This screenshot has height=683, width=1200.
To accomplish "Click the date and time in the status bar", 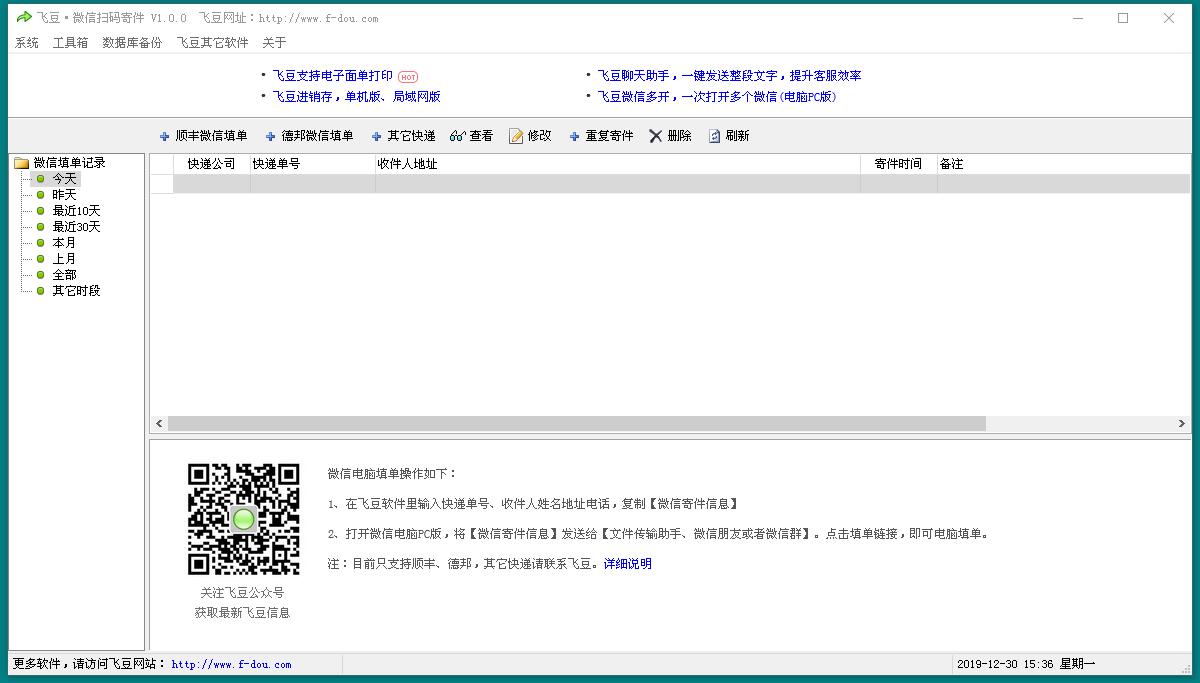I will point(1026,664).
